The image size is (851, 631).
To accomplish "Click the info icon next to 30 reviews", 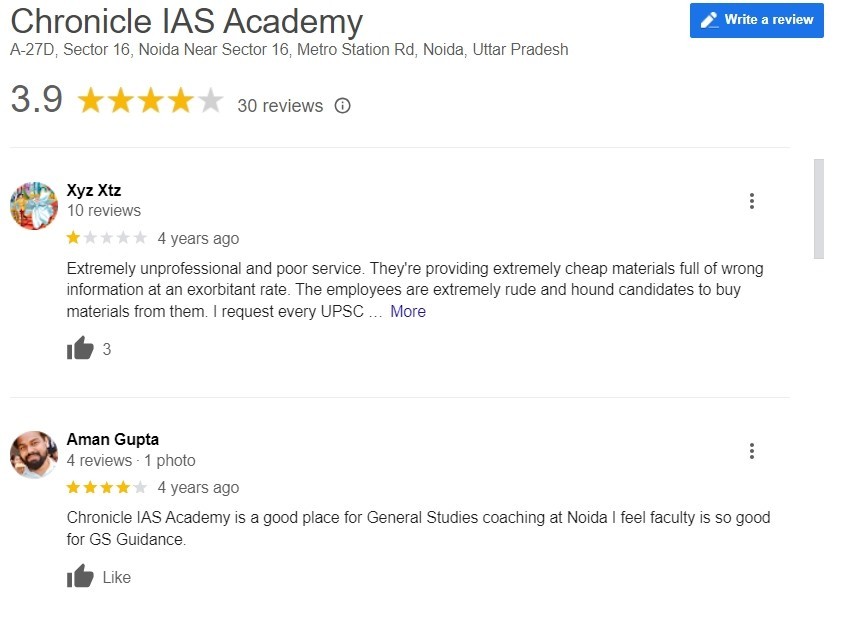I will [x=342, y=105].
